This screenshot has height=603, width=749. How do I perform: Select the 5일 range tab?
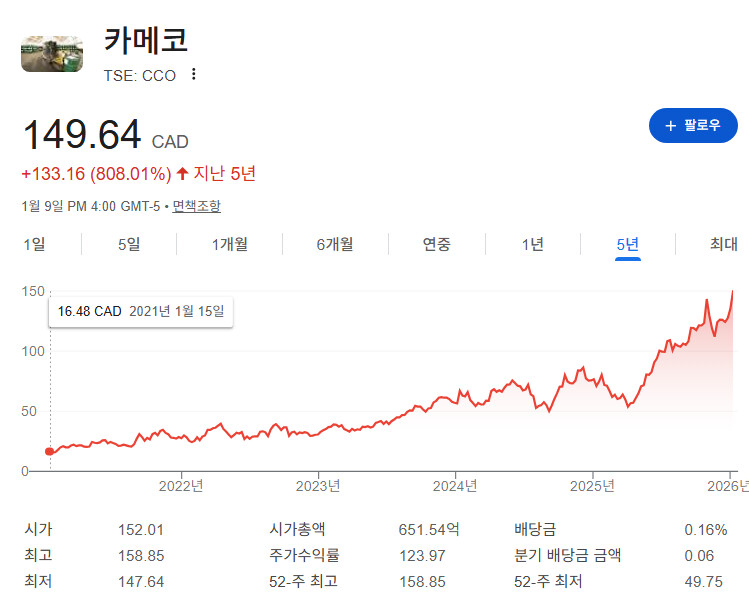tap(129, 244)
